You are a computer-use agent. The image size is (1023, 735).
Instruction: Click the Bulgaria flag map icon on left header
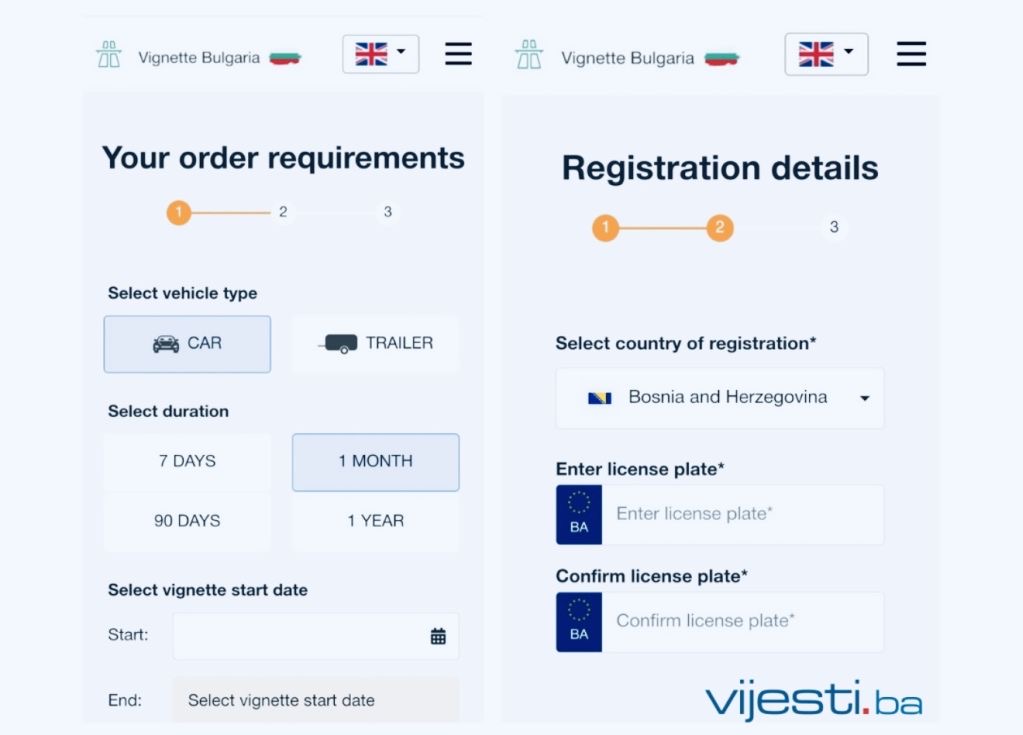tap(285, 58)
